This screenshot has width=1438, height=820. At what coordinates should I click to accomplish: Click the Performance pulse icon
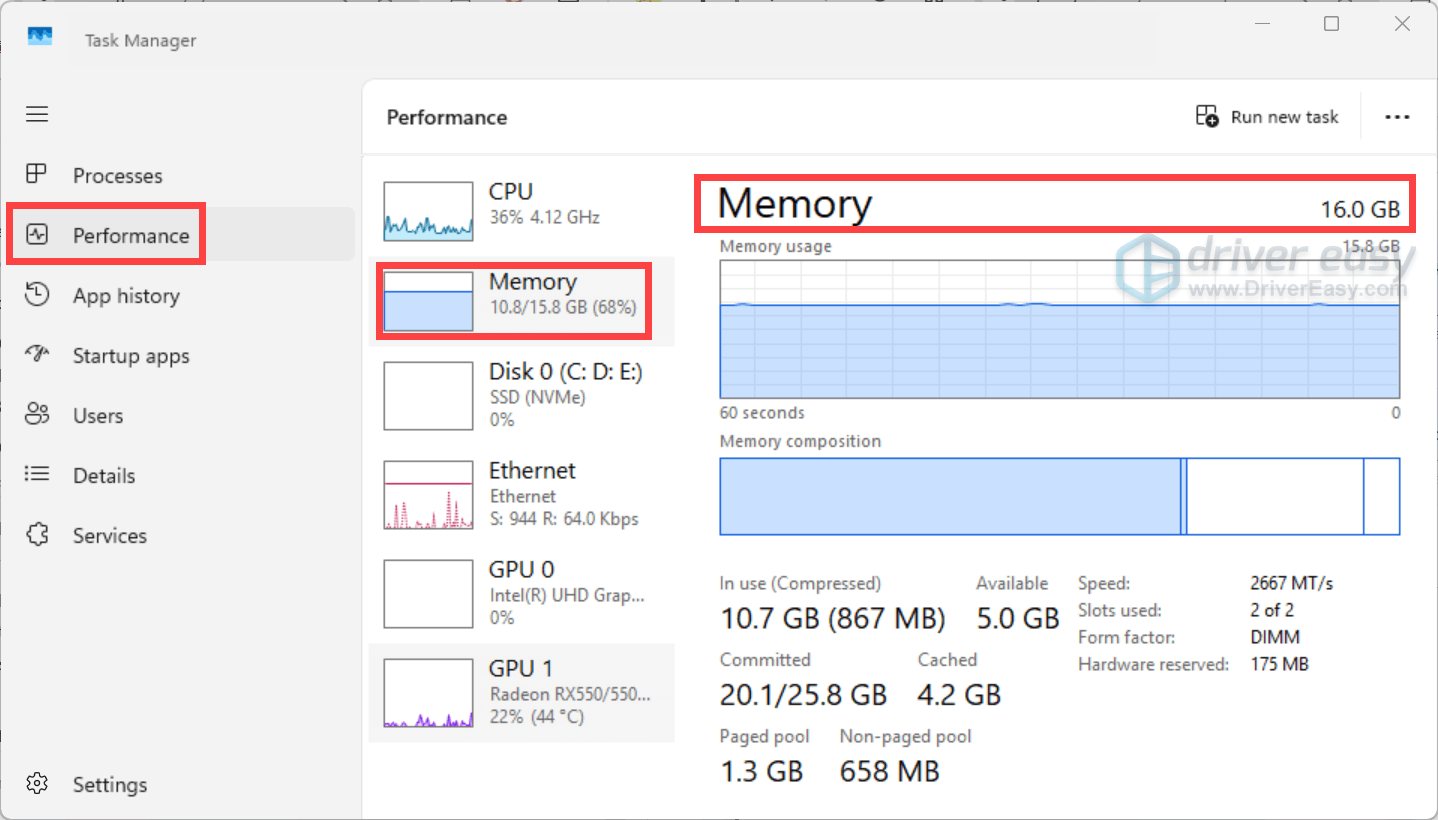coord(37,235)
